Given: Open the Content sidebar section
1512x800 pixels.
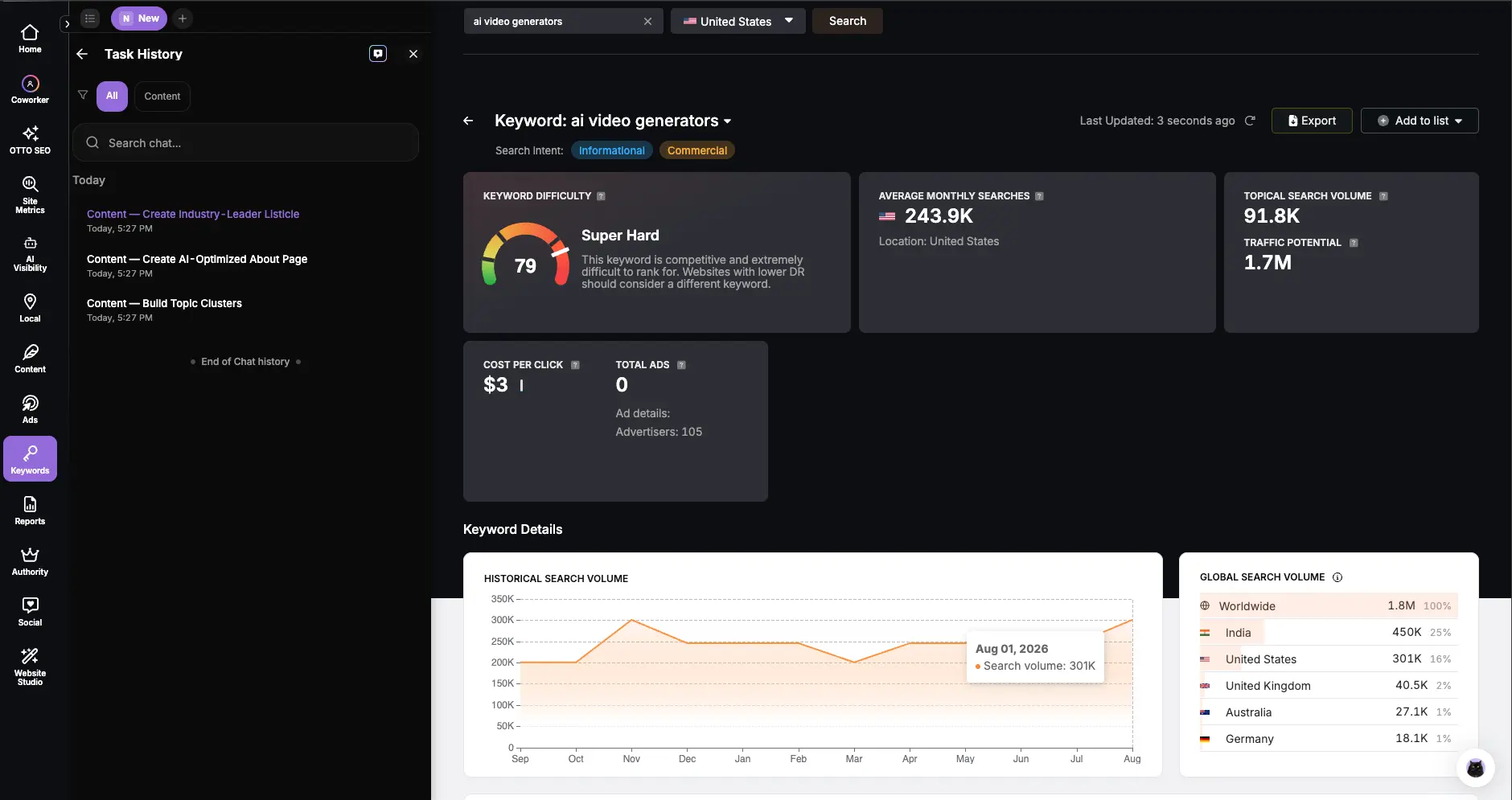Looking at the screenshot, I should coord(30,359).
